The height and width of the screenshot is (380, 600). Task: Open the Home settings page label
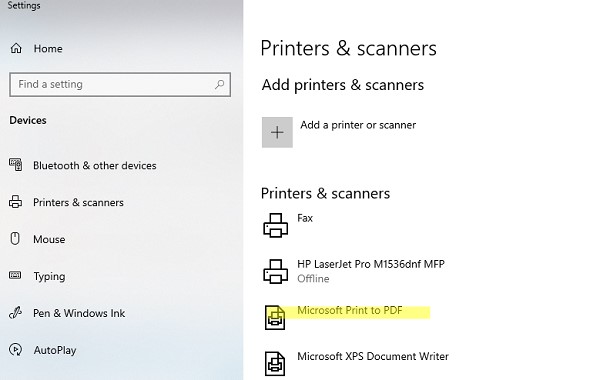coord(48,49)
